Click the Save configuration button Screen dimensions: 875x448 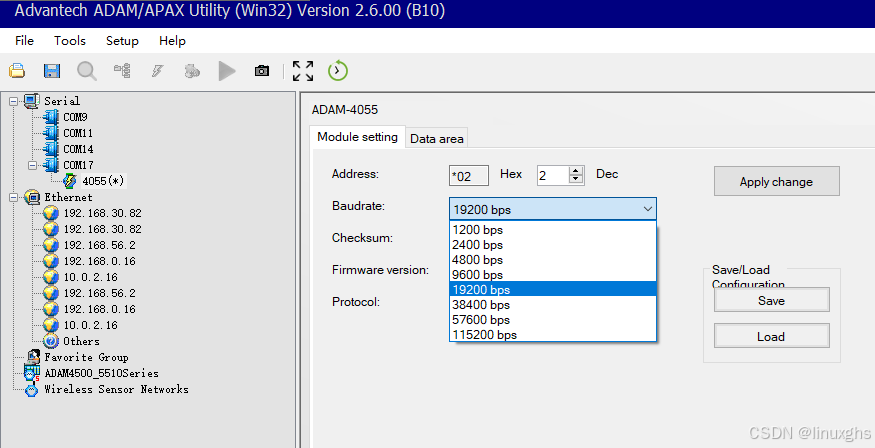pyautogui.click(x=771, y=300)
